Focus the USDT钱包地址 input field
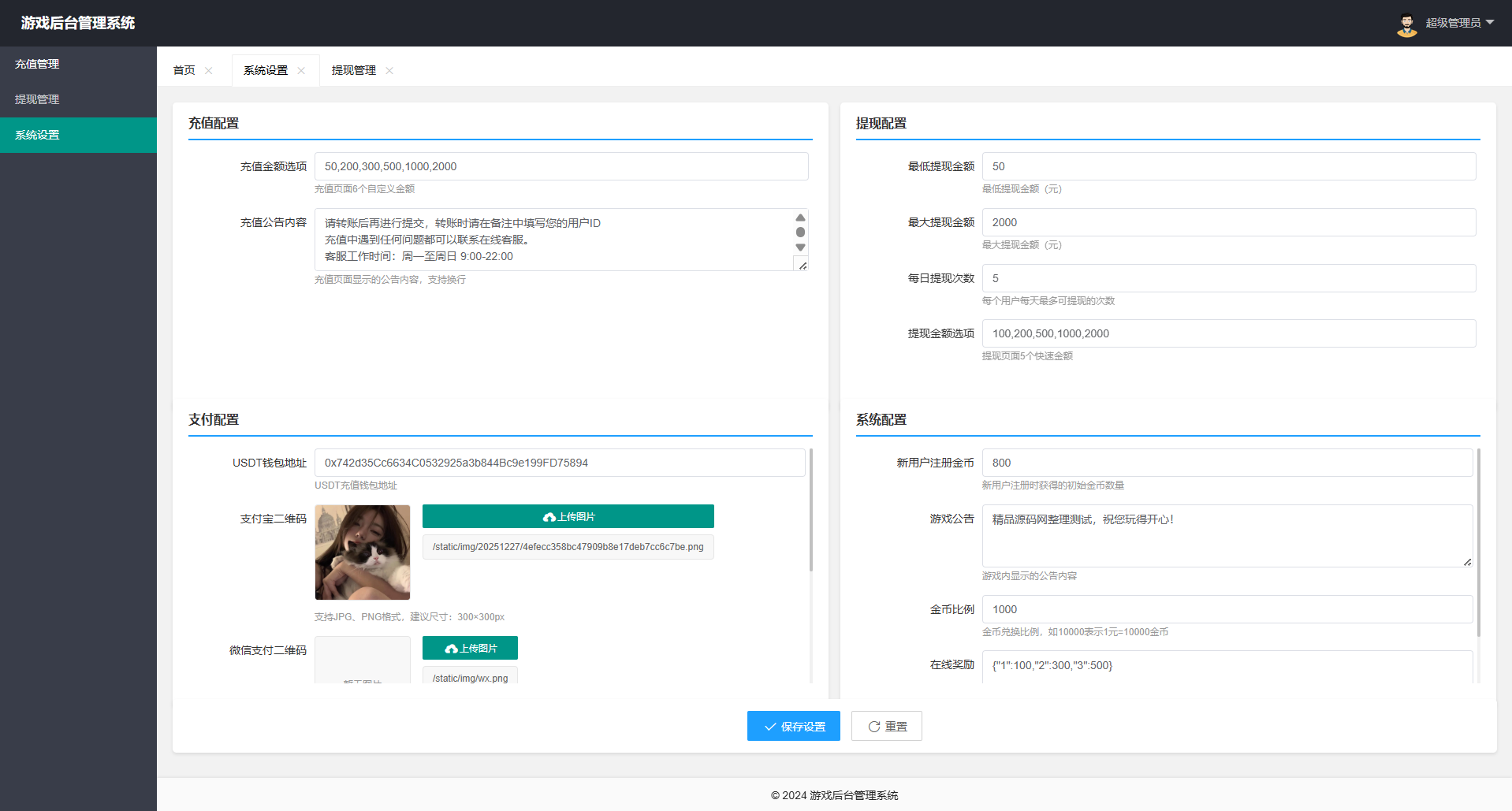This screenshot has height=811, width=1512. [x=560, y=463]
